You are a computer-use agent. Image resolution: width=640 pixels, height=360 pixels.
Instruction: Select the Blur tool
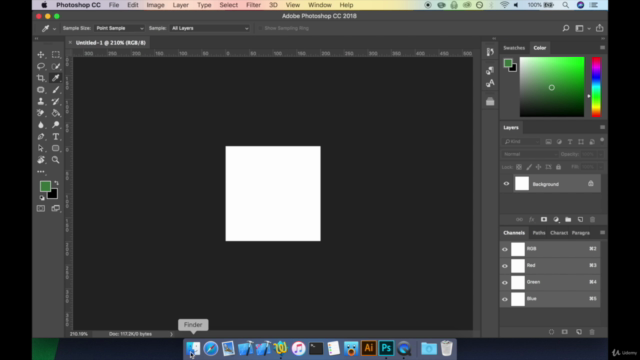pyautogui.click(x=41, y=125)
